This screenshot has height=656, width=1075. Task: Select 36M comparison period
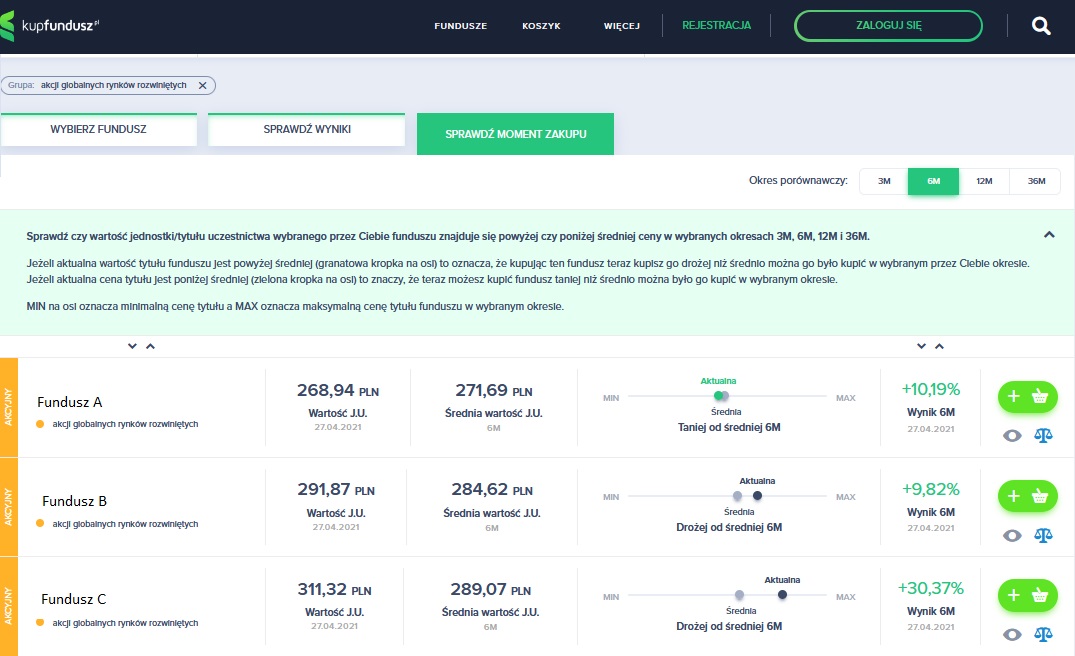click(x=1035, y=182)
